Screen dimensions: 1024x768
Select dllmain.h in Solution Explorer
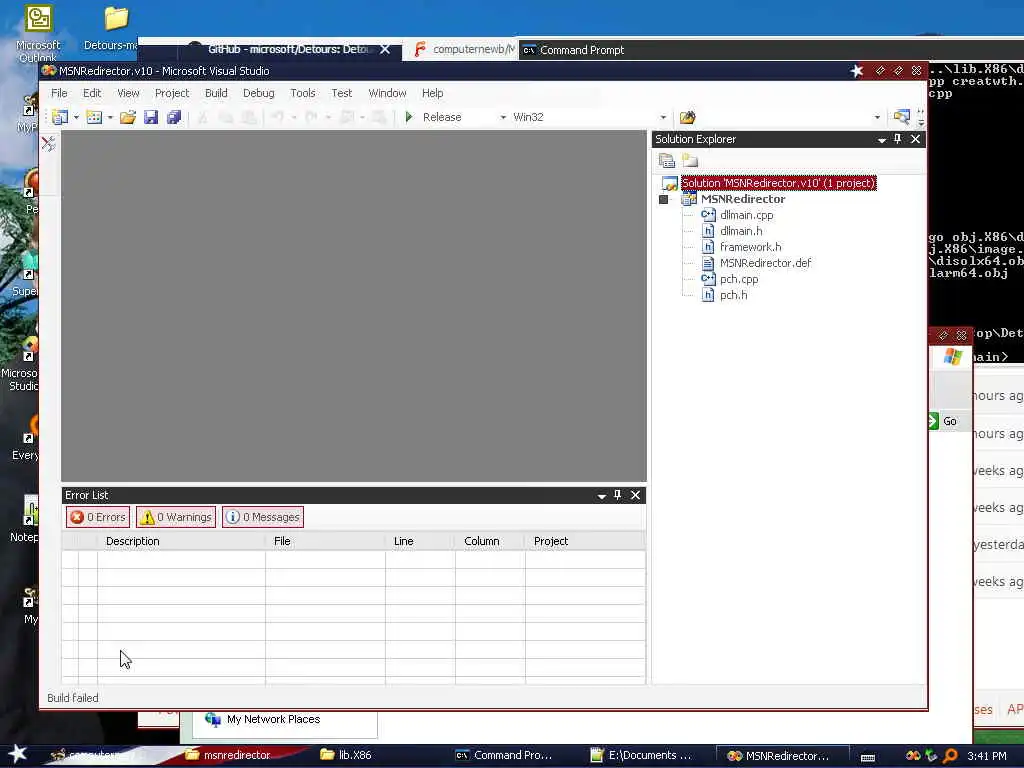(x=741, y=231)
